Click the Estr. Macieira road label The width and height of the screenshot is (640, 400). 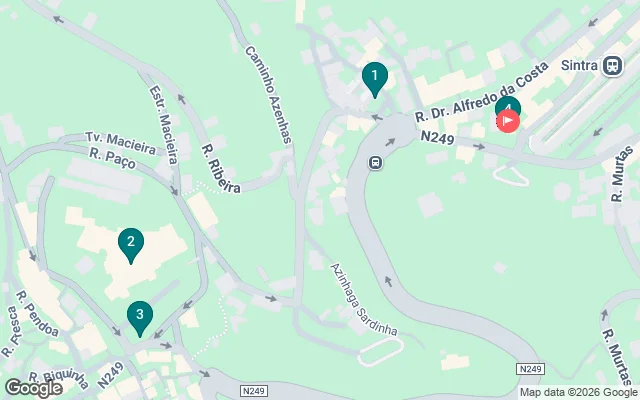click(x=163, y=124)
